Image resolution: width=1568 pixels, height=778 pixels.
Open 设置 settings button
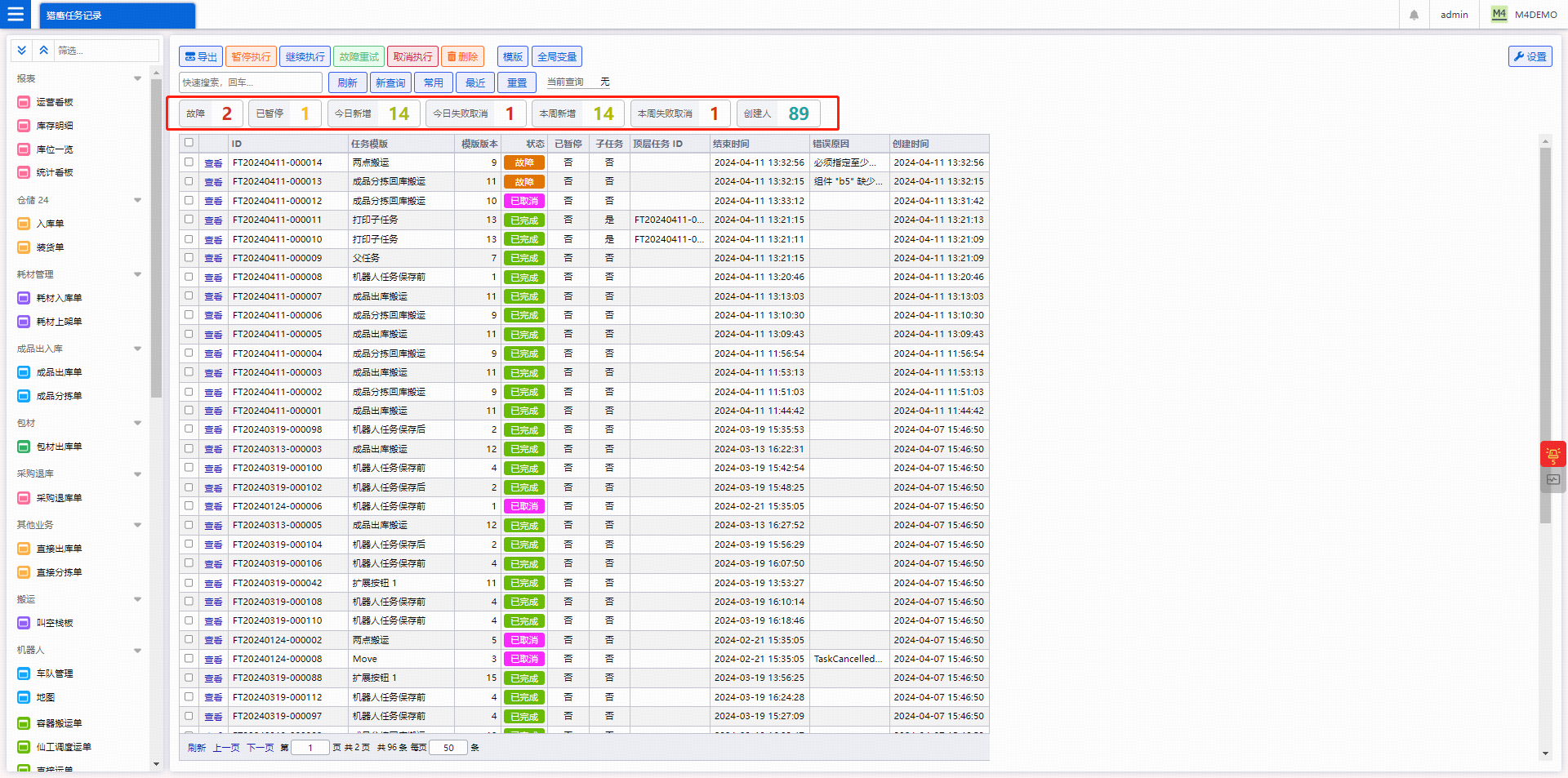coord(1530,56)
